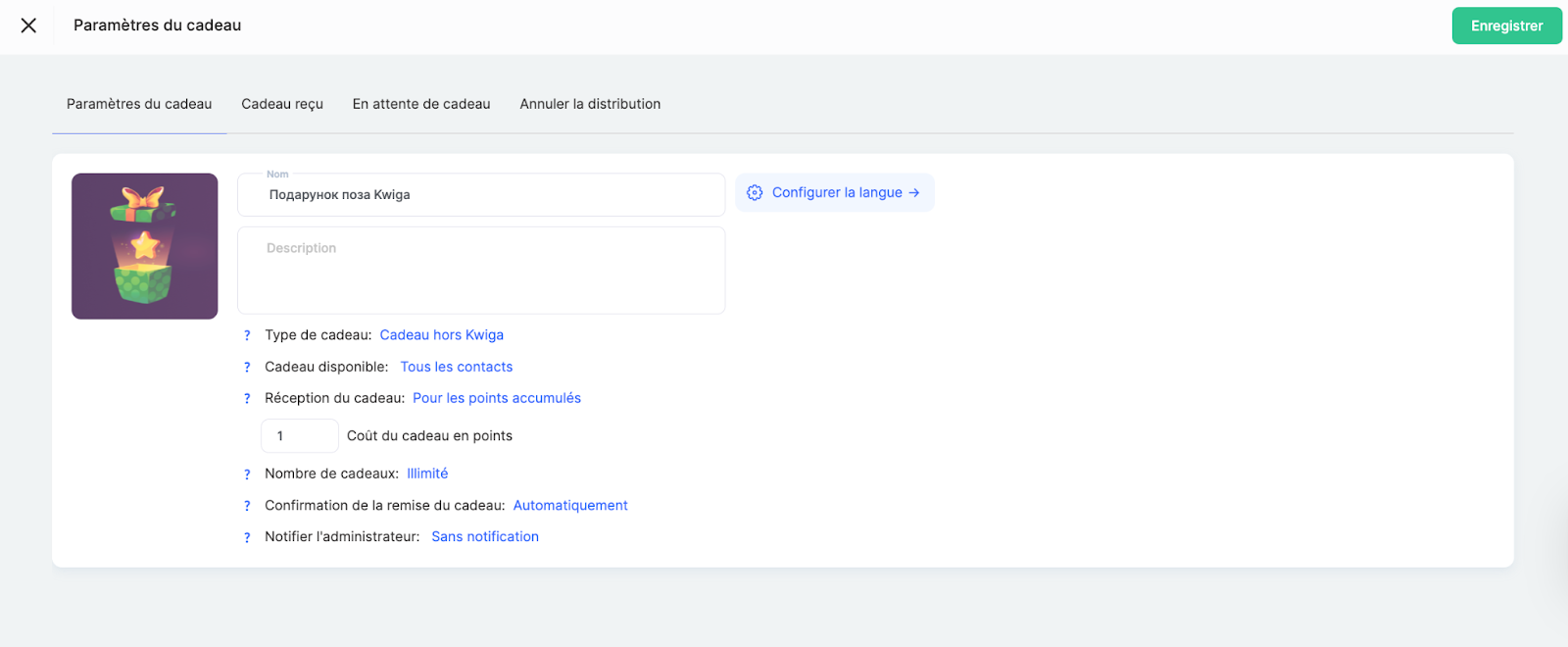The image size is (1568, 647).
Task: Open the help tooltip for Réception du cadeau
Action: (247, 399)
